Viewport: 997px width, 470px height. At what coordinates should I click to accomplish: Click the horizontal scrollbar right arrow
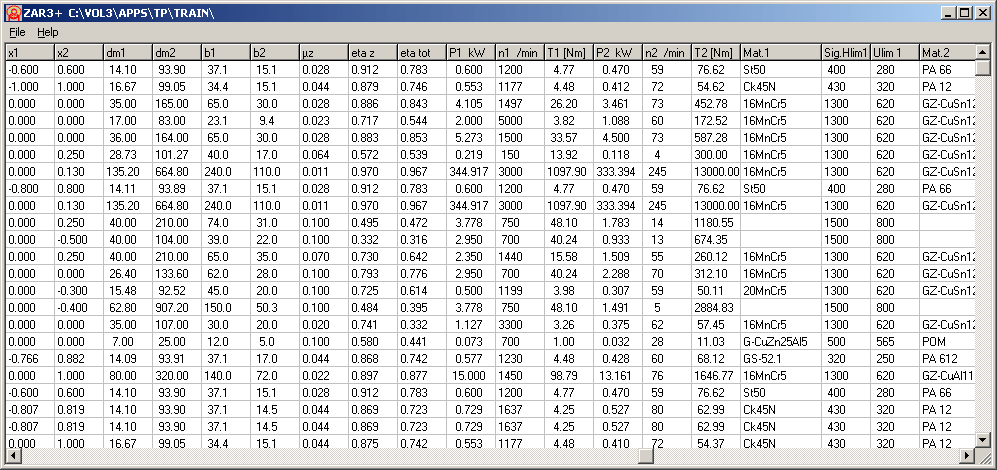966,456
